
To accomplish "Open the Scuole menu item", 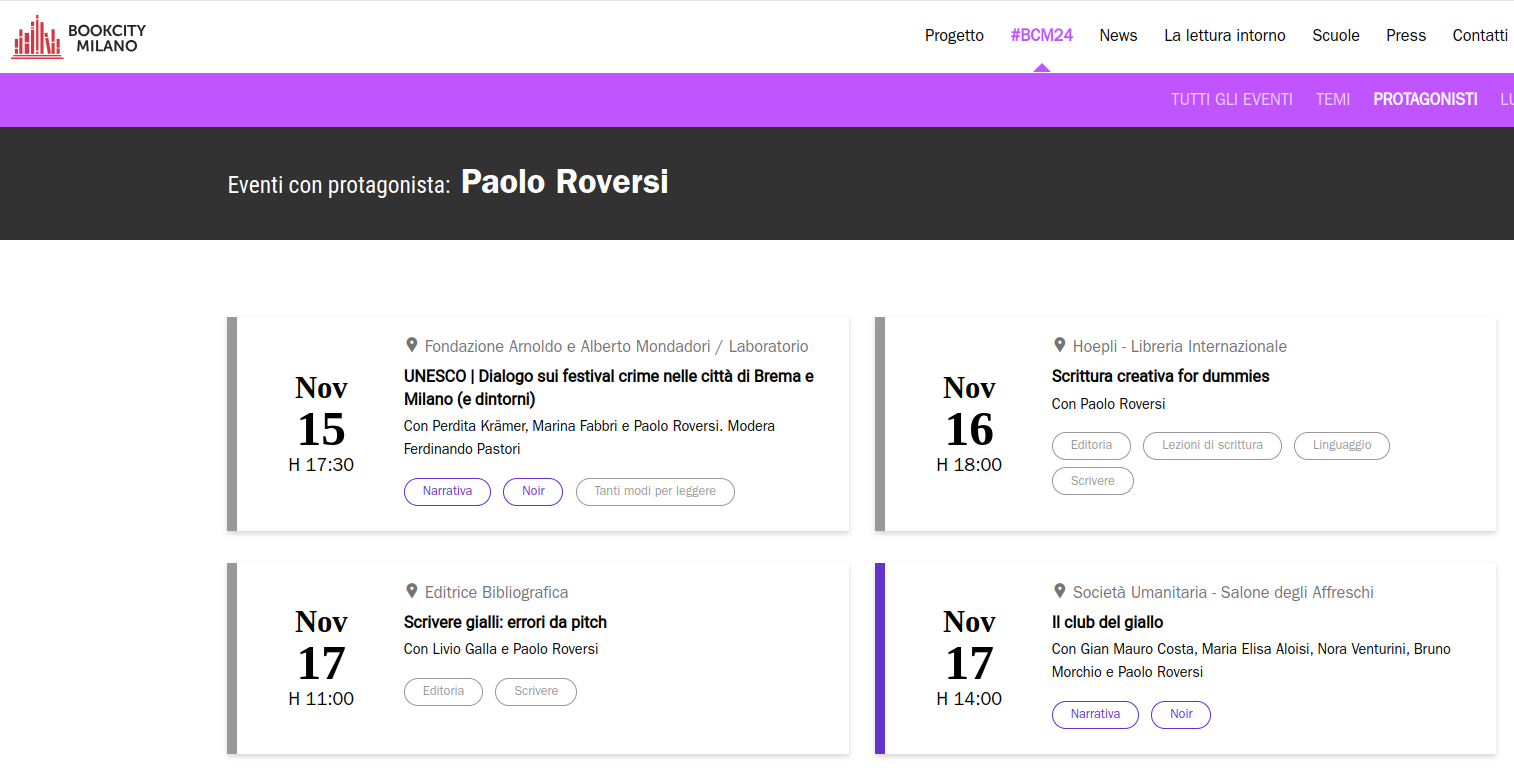I will coord(1336,35).
